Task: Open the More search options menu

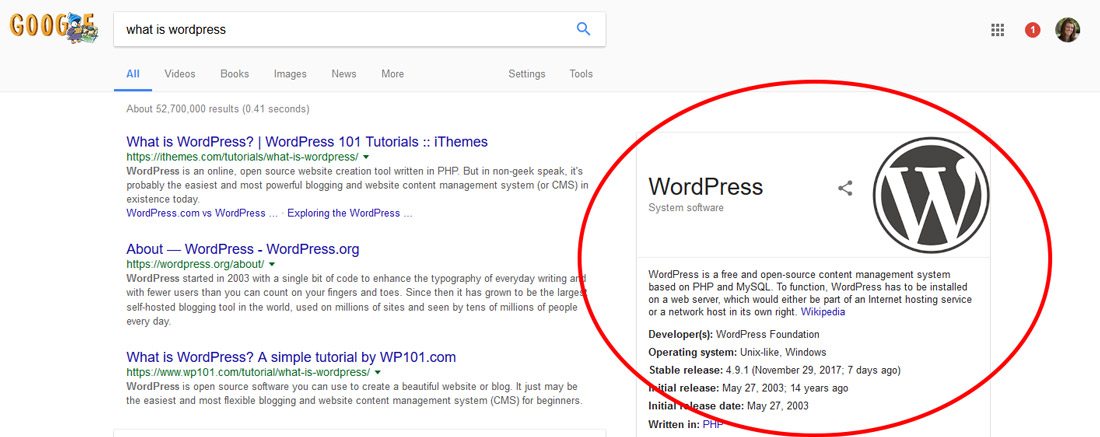Action: [x=392, y=74]
